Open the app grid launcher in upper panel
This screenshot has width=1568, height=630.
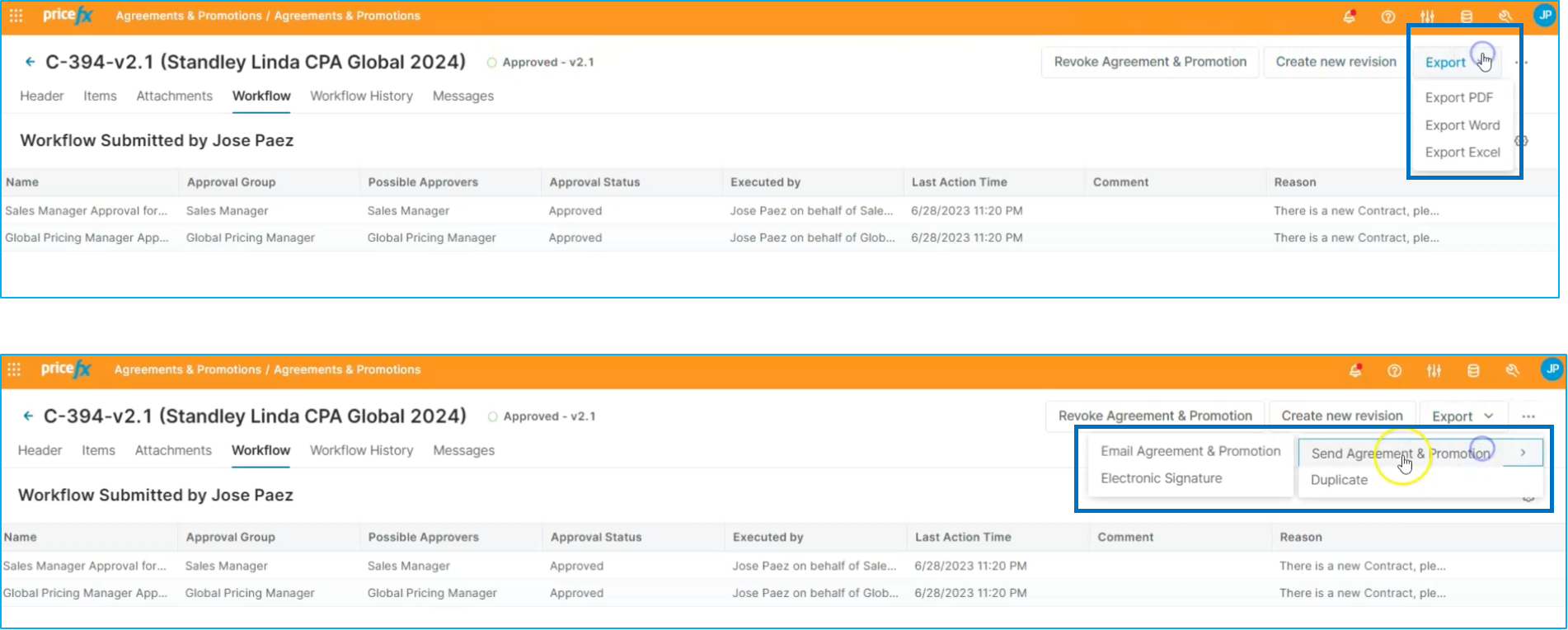(16, 16)
